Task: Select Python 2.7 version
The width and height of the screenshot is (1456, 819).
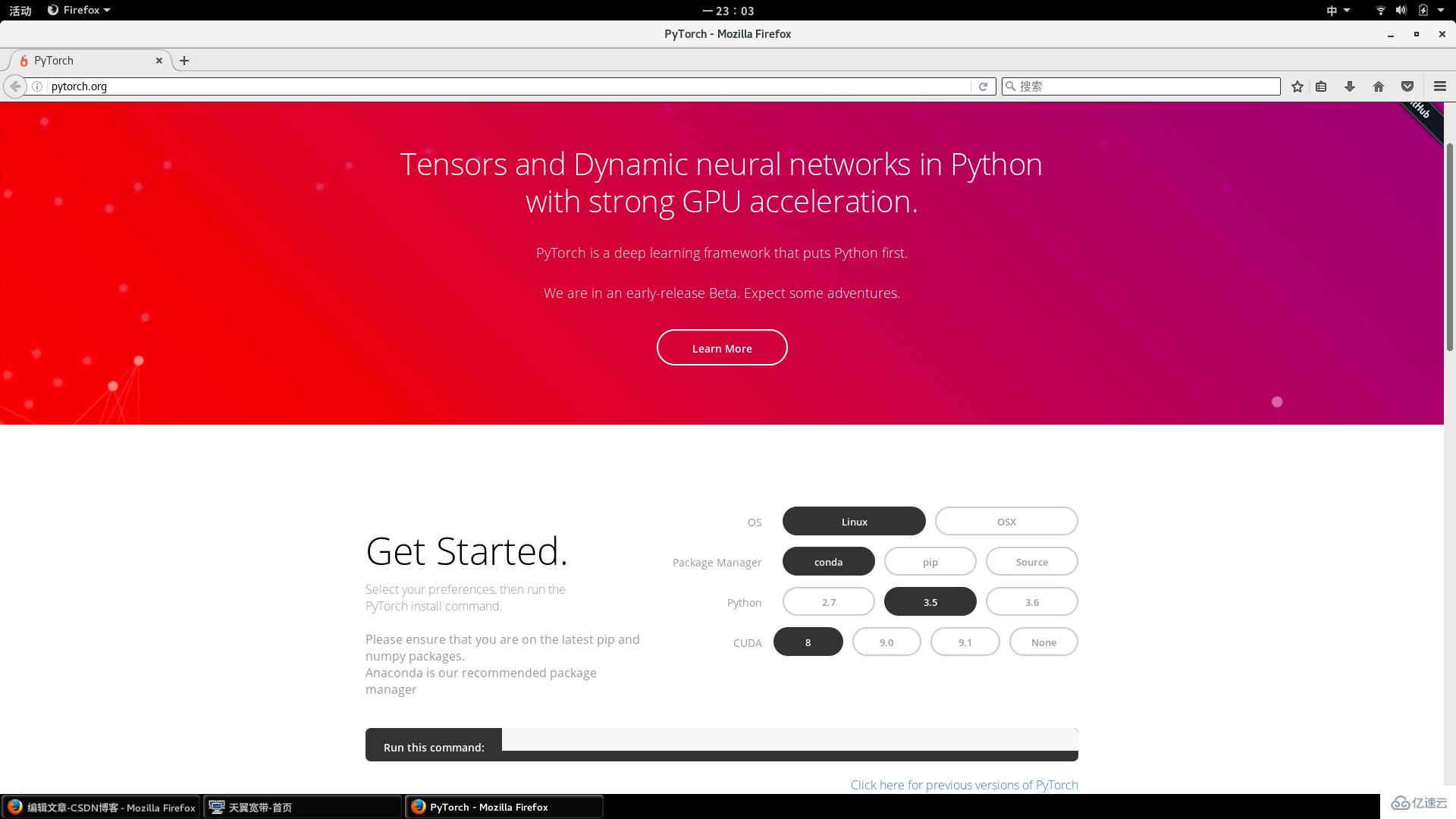Action: [x=828, y=601]
